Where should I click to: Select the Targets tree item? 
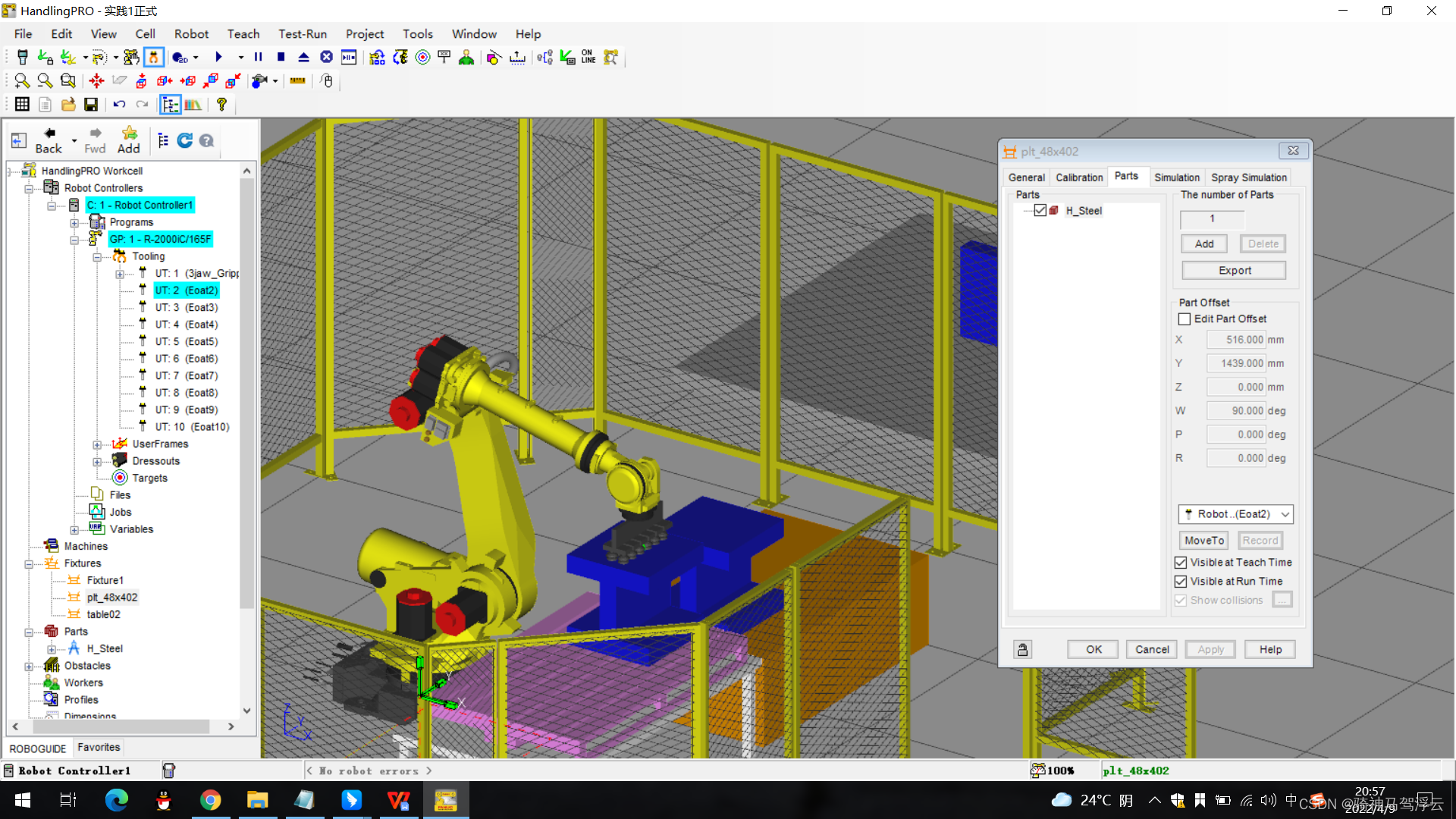click(x=149, y=478)
